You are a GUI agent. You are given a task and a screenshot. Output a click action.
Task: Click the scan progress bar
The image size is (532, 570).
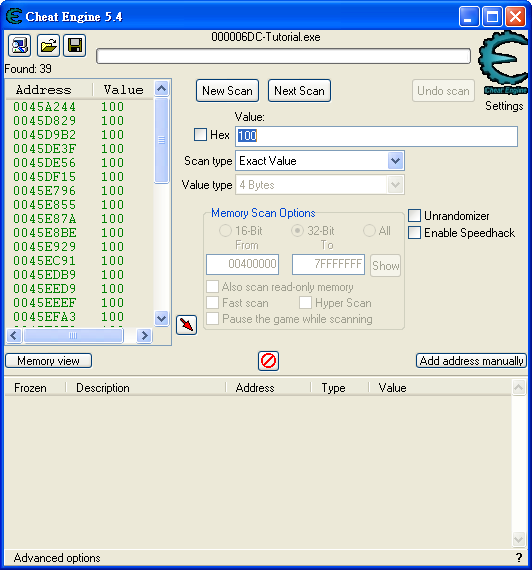[284, 56]
